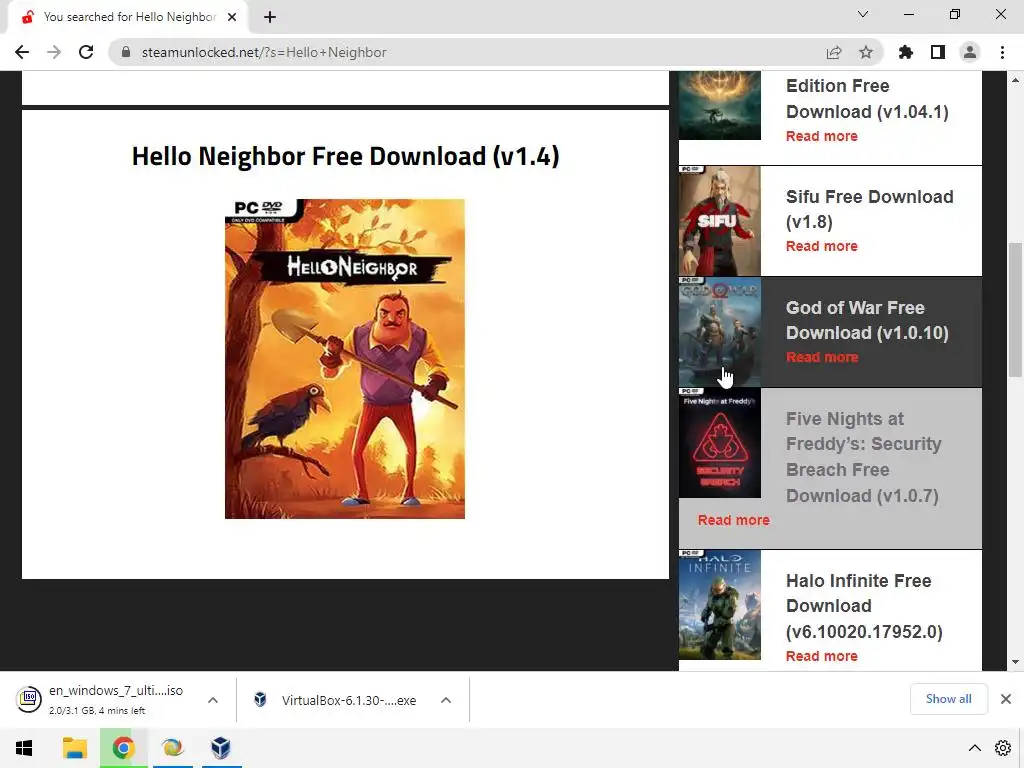Open the tab search chevron
1024x768 pixels.
tap(863, 14)
